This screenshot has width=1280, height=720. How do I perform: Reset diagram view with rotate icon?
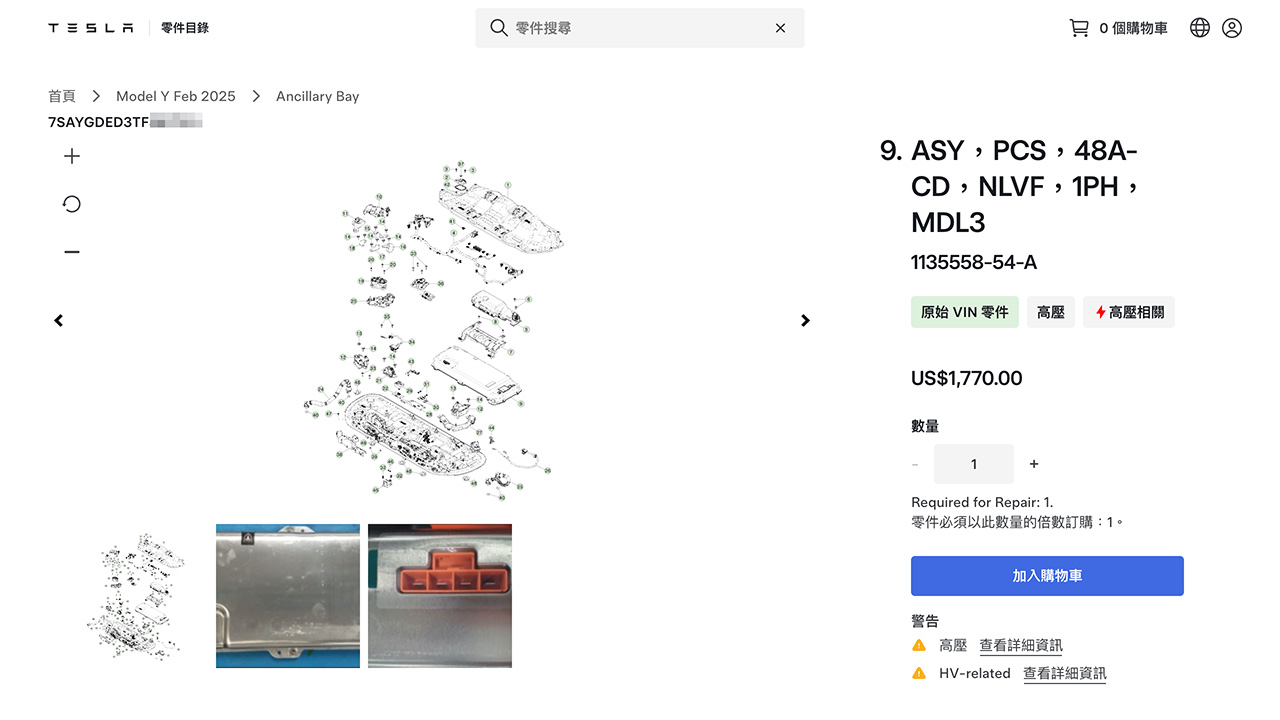pos(72,204)
